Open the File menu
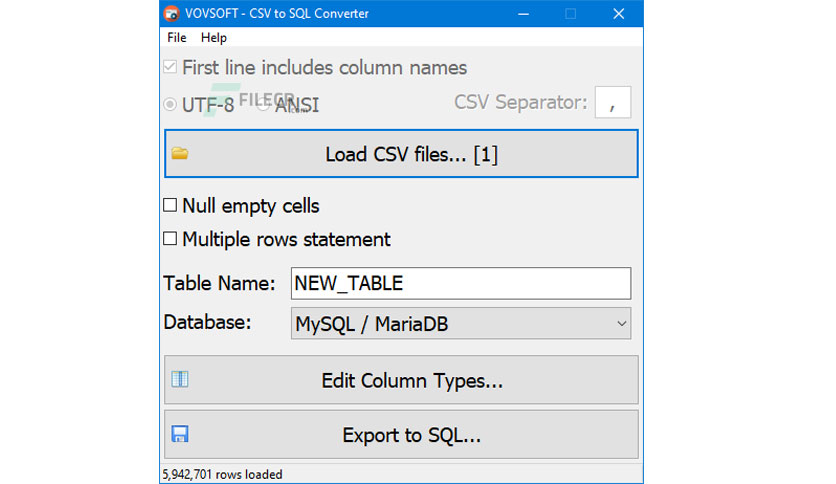This screenshot has height=484, width=836. click(x=176, y=38)
